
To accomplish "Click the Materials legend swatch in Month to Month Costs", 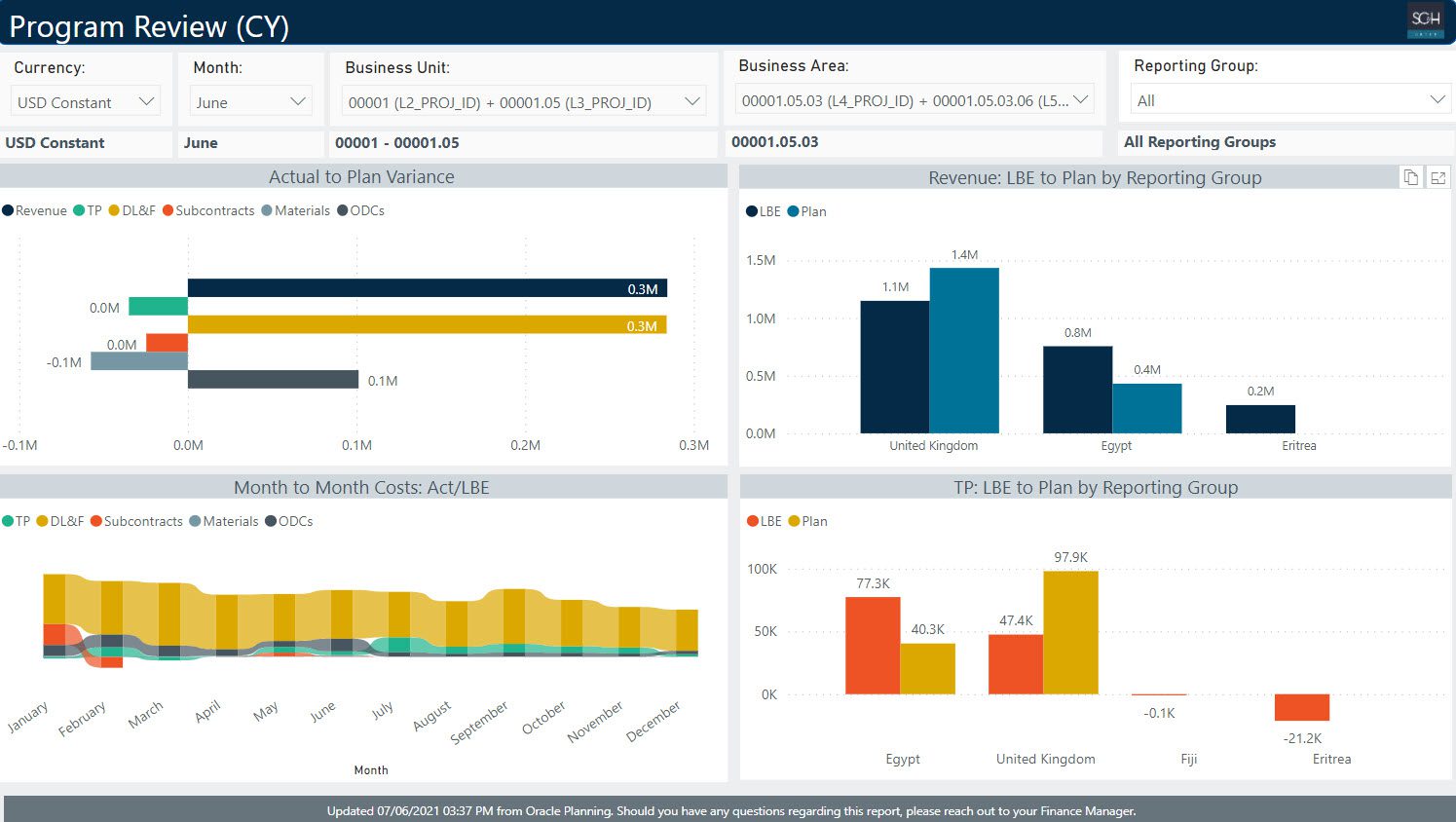I will [195, 522].
